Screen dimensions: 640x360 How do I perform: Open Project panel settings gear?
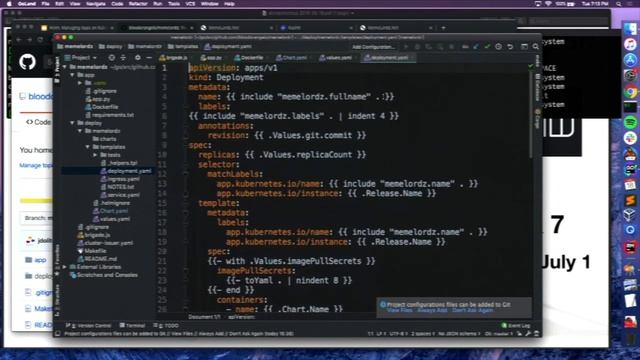point(138,58)
